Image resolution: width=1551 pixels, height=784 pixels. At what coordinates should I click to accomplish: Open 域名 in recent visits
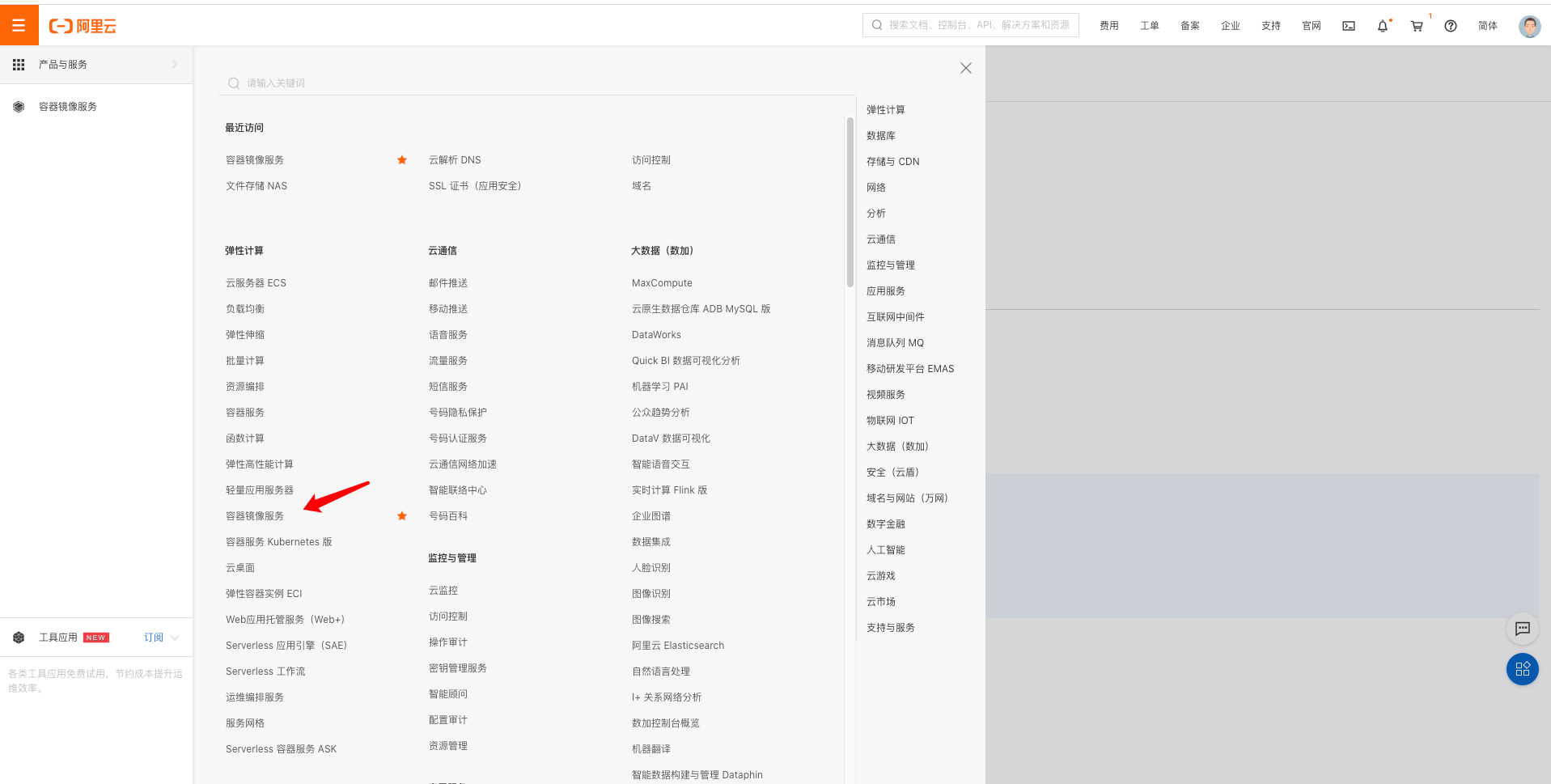click(642, 186)
